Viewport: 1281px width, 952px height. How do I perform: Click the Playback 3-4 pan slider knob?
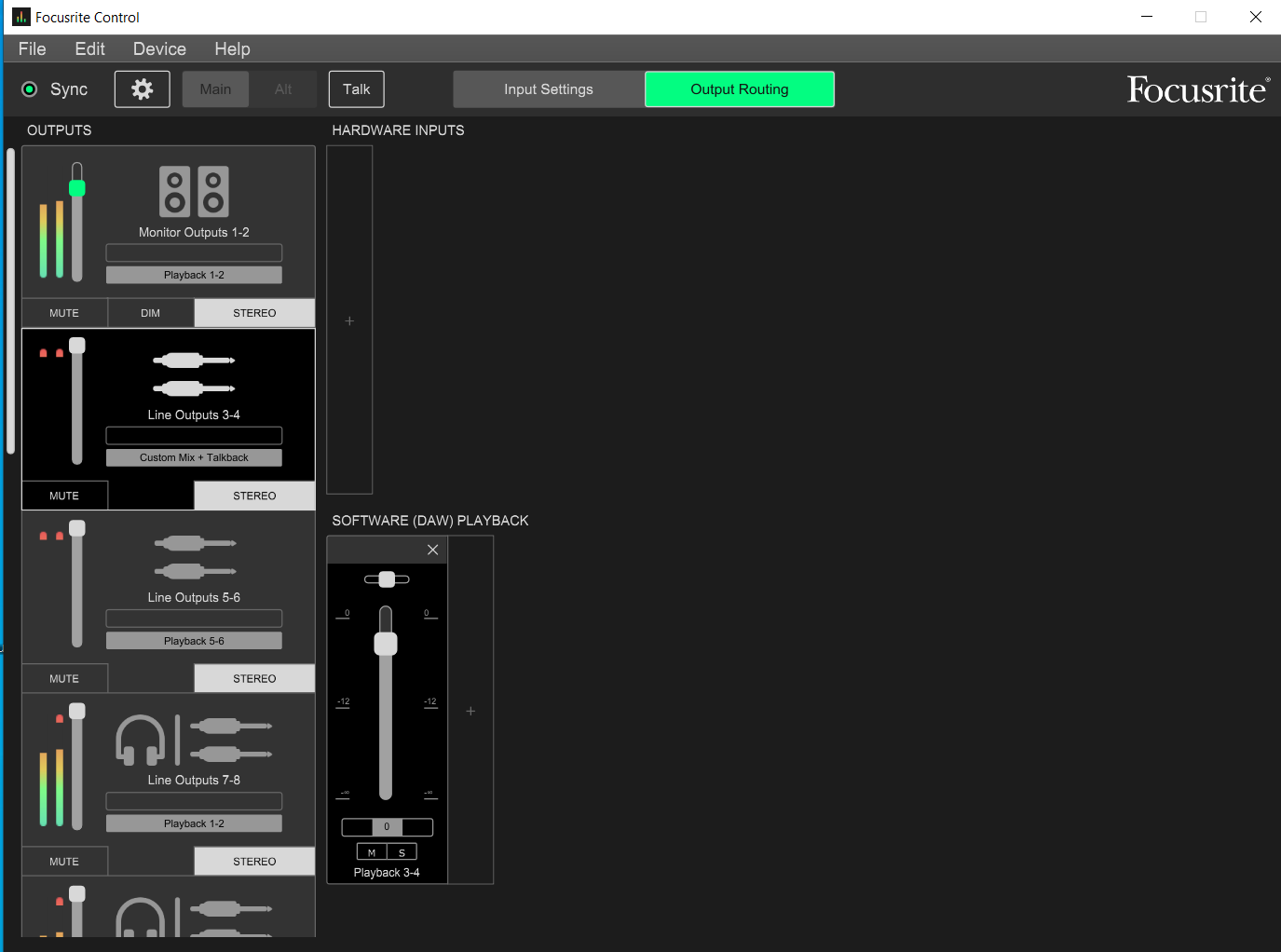coord(387,579)
